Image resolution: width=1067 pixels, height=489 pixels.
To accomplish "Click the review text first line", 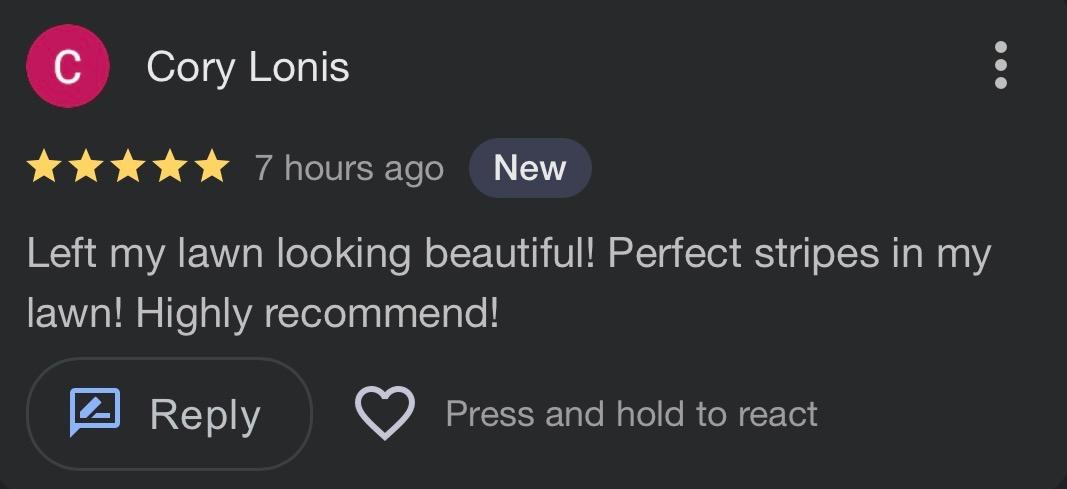I will coord(508,254).
